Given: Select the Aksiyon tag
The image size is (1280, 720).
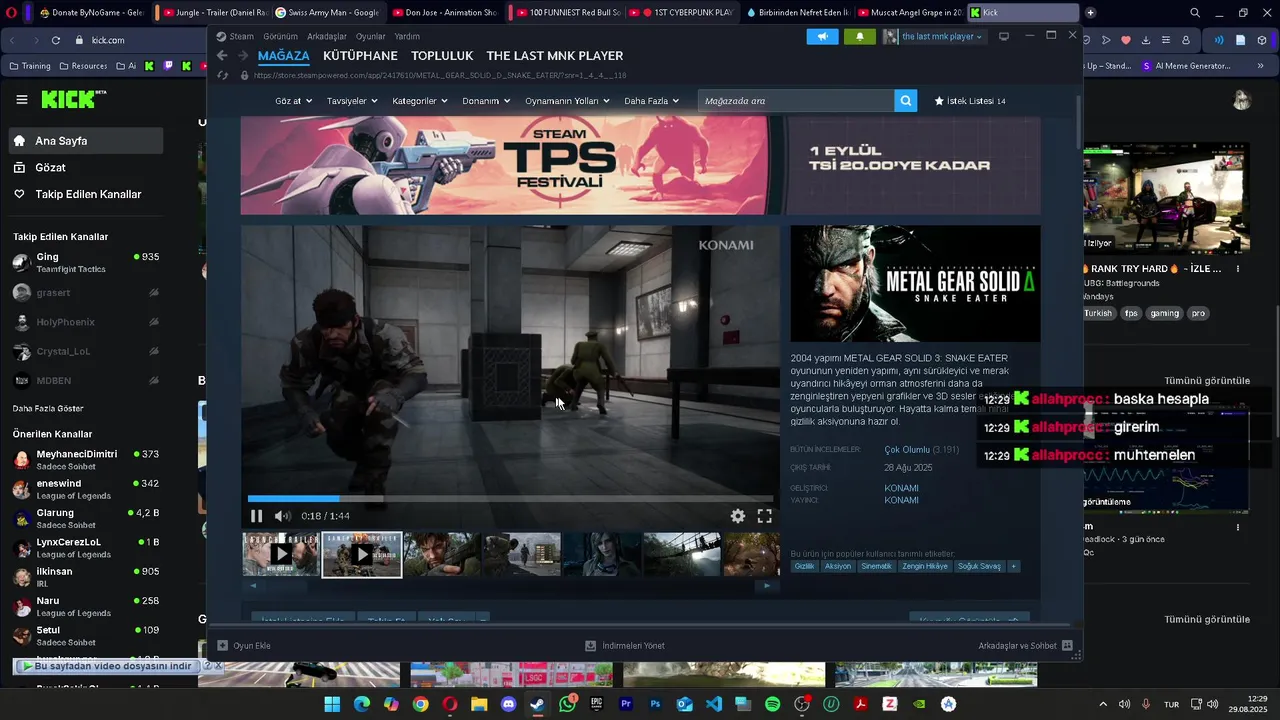Looking at the screenshot, I should point(838,566).
